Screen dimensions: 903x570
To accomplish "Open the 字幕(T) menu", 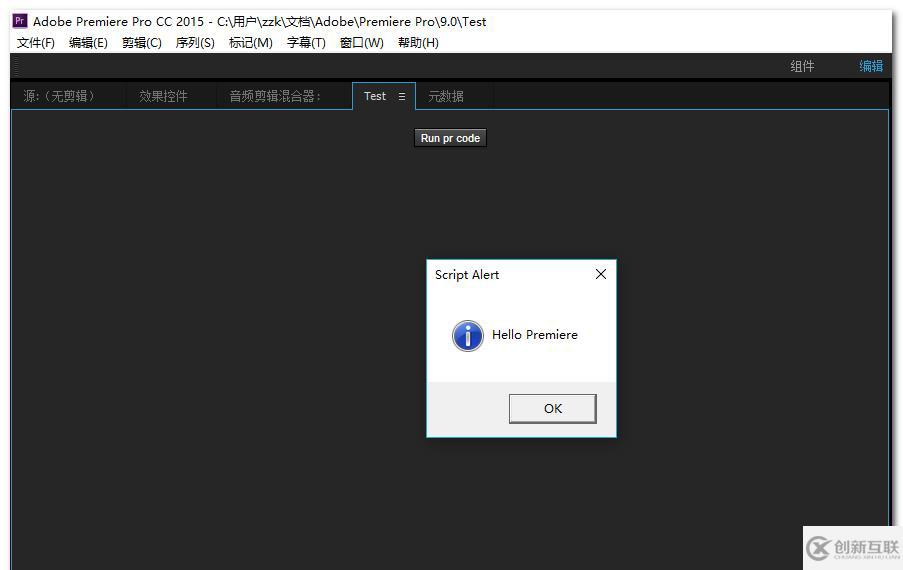I will 306,43.
